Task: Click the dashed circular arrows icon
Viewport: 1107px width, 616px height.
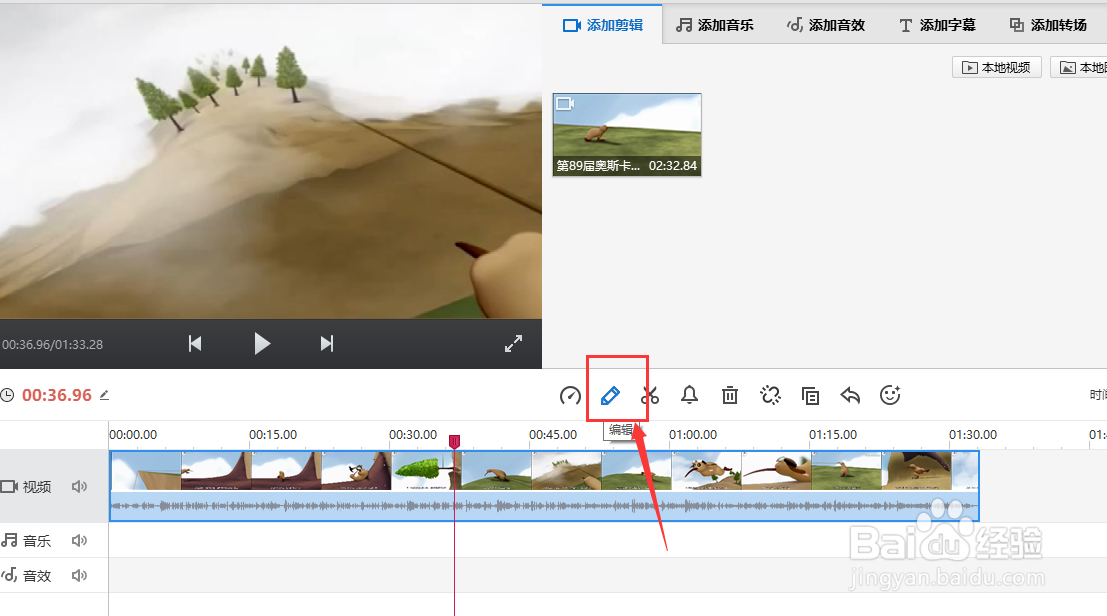Action: pyautogui.click(x=770, y=396)
